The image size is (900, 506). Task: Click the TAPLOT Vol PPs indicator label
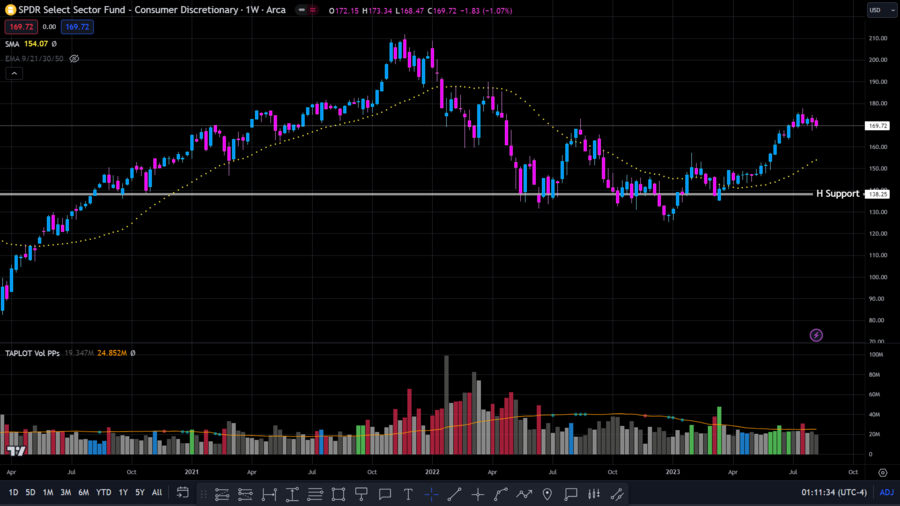click(x=32, y=353)
